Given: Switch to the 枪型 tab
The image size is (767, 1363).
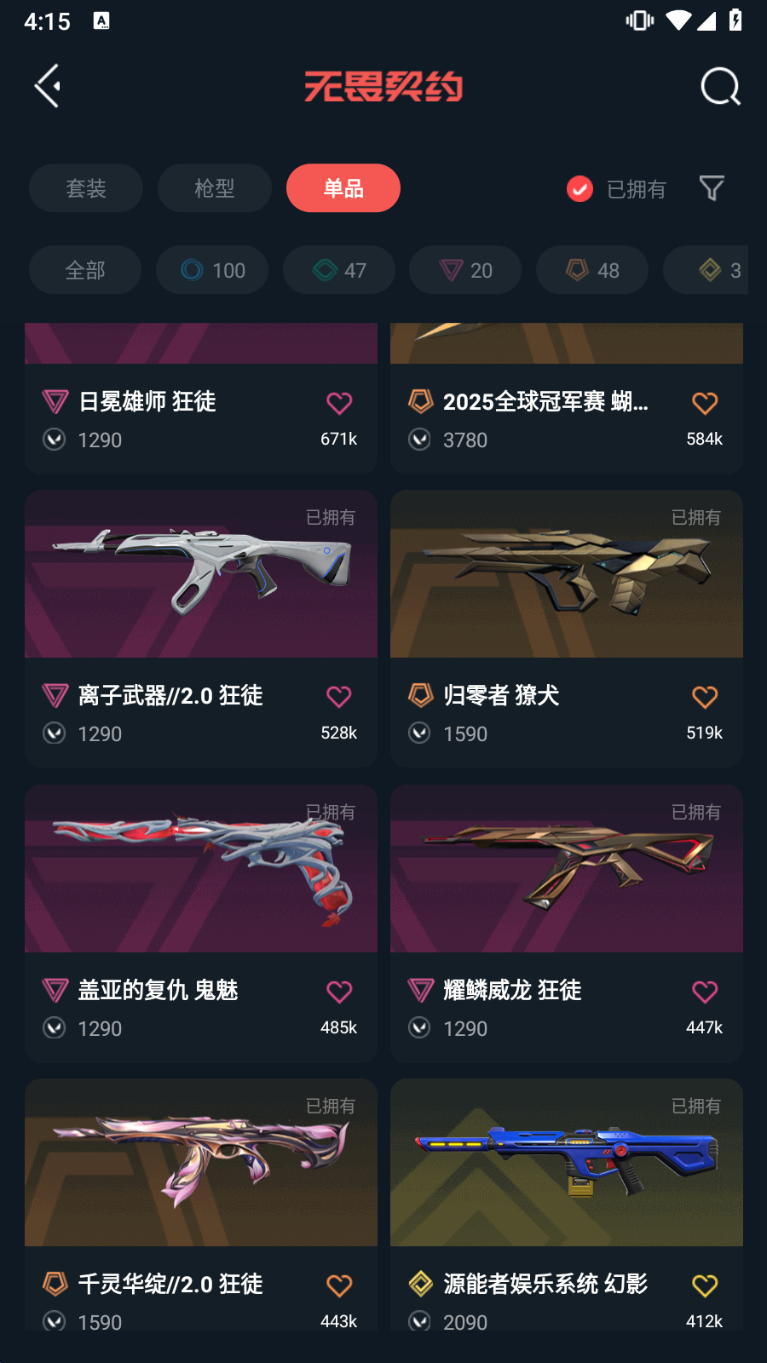Looking at the screenshot, I should pos(214,188).
